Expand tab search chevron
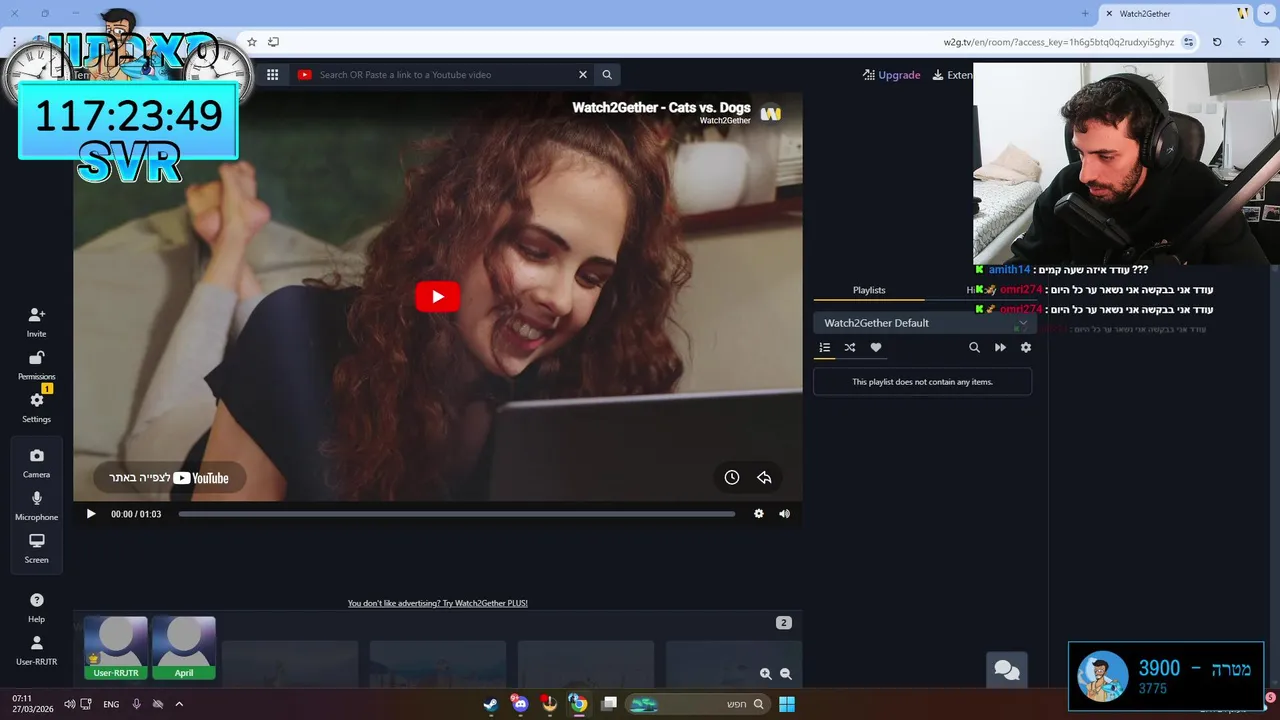Screen dimensions: 1280x720 pyautogui.click(x=1268, y=14)
